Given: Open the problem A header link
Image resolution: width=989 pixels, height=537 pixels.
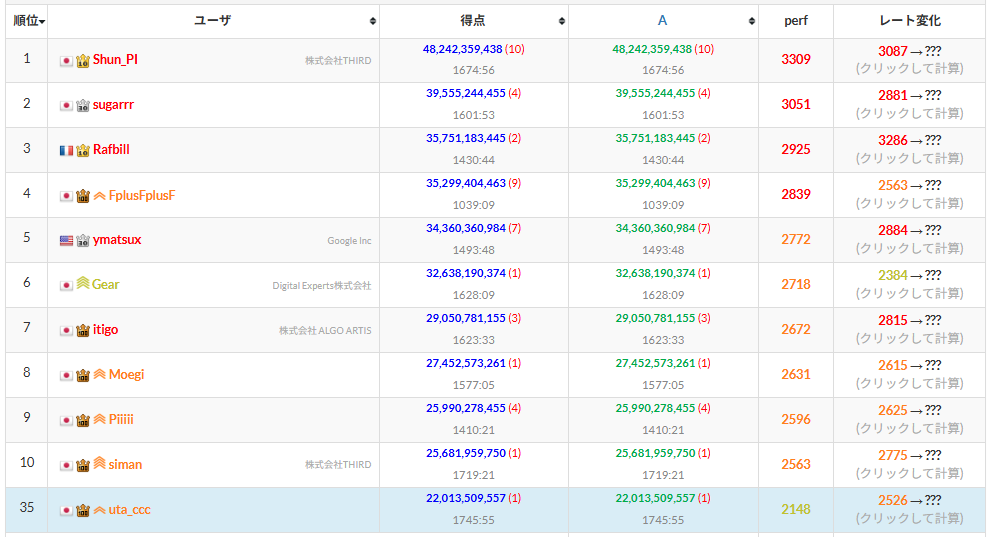Looking at the screenshot, I should pos(662,21).
